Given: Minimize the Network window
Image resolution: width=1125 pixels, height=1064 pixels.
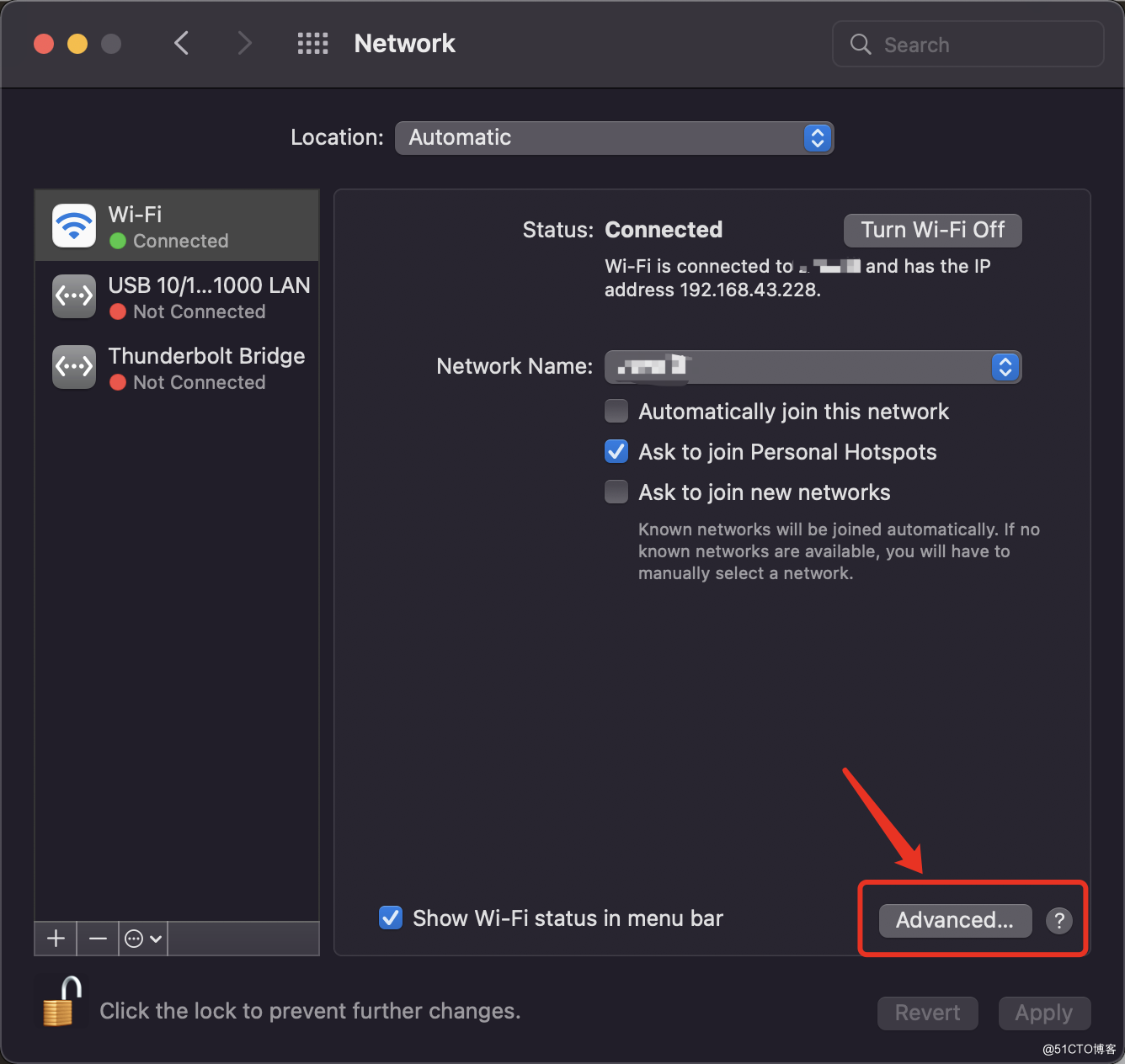Looking at the screenshot, I should point(77,44).
